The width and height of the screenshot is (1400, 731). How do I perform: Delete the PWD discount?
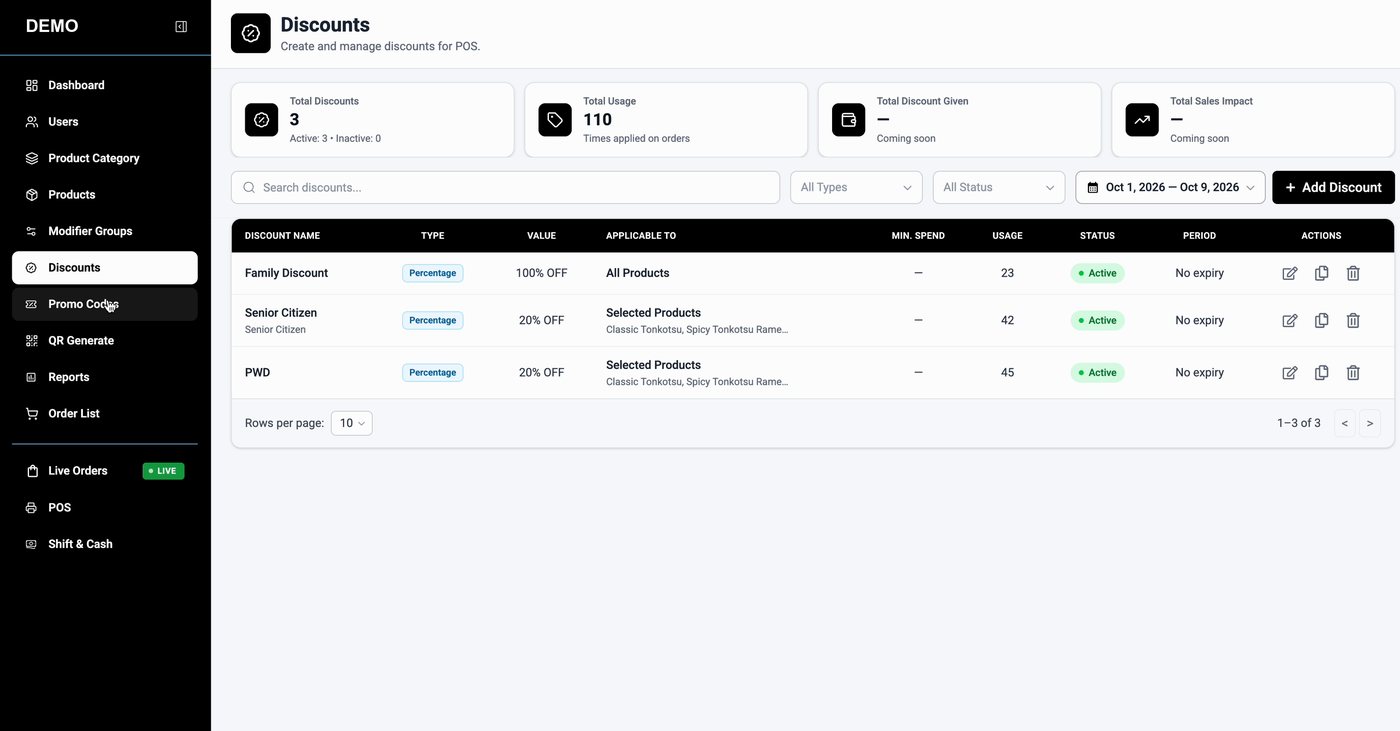pos(1353,373)
